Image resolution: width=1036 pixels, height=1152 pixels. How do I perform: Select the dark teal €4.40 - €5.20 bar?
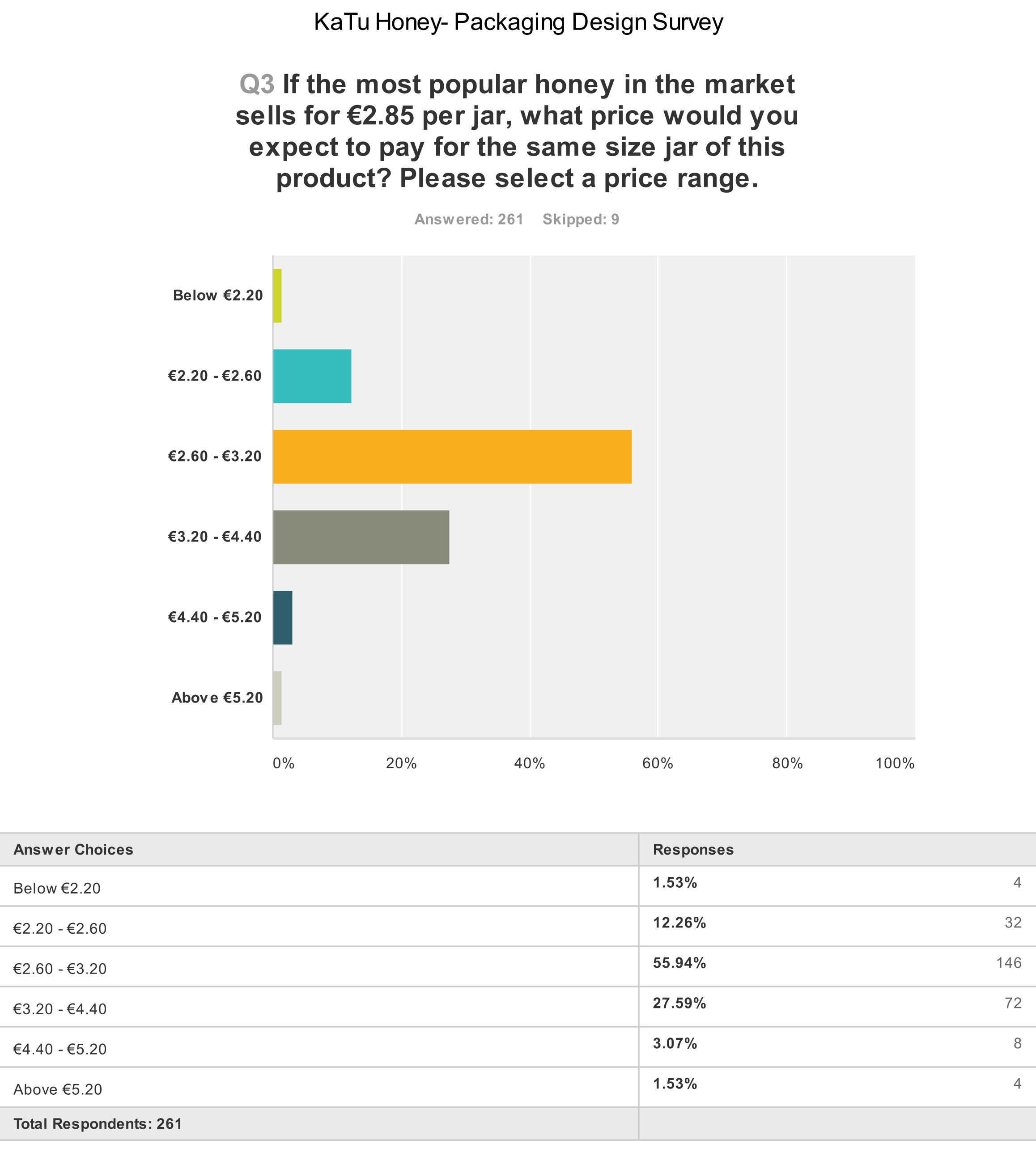[x=282, y=618]
